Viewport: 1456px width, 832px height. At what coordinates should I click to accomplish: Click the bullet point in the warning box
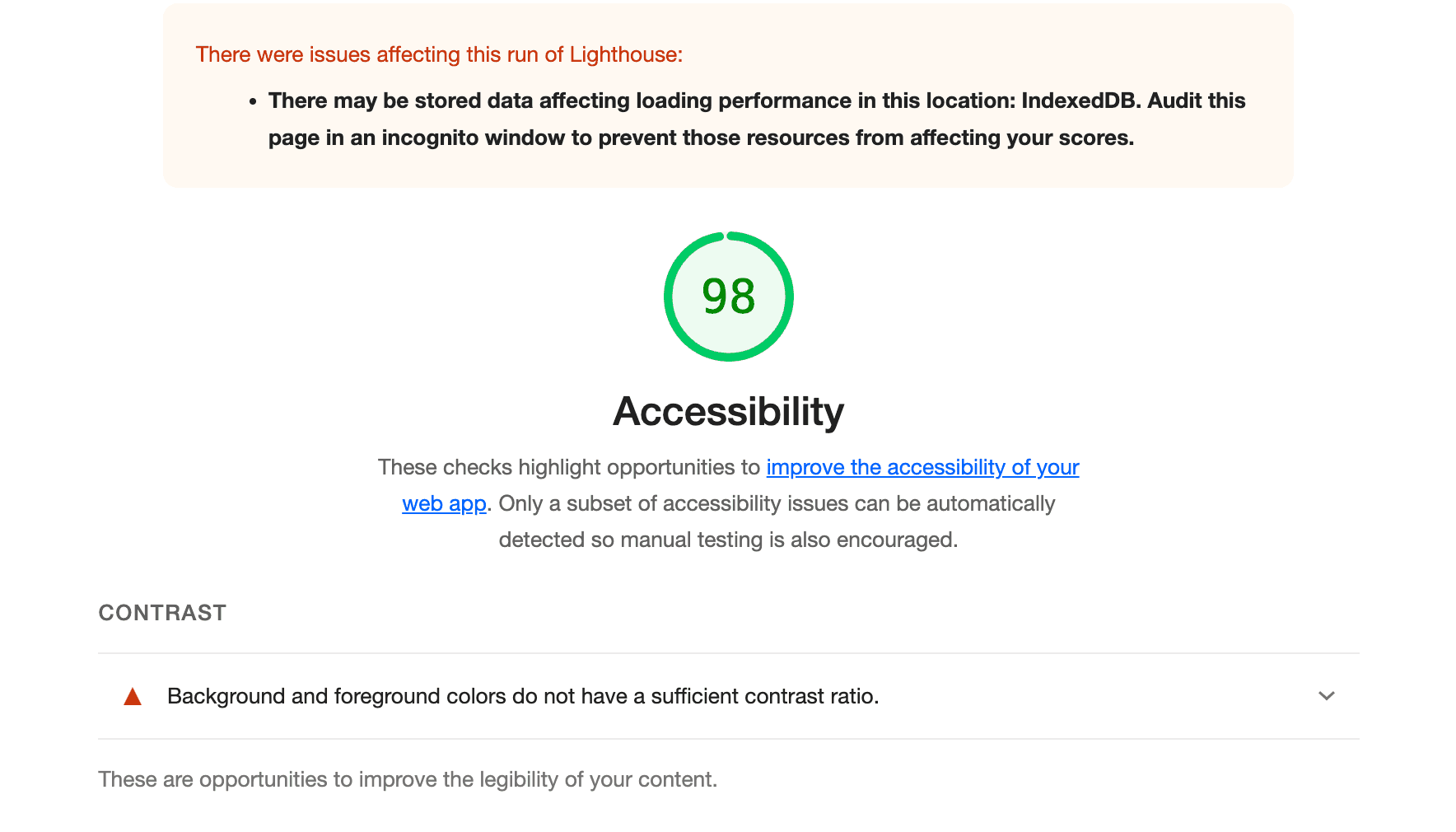(253, 101)
